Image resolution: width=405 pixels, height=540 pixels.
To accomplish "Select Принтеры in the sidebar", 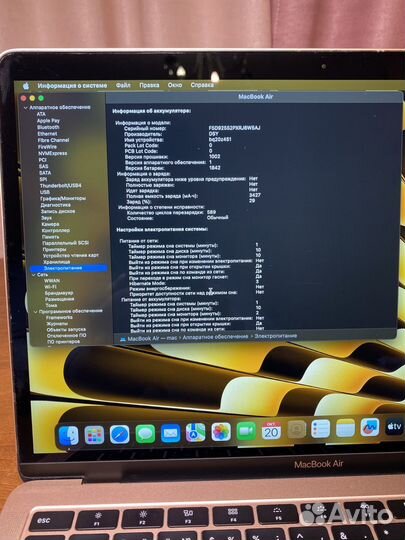I will click(54, 249).
